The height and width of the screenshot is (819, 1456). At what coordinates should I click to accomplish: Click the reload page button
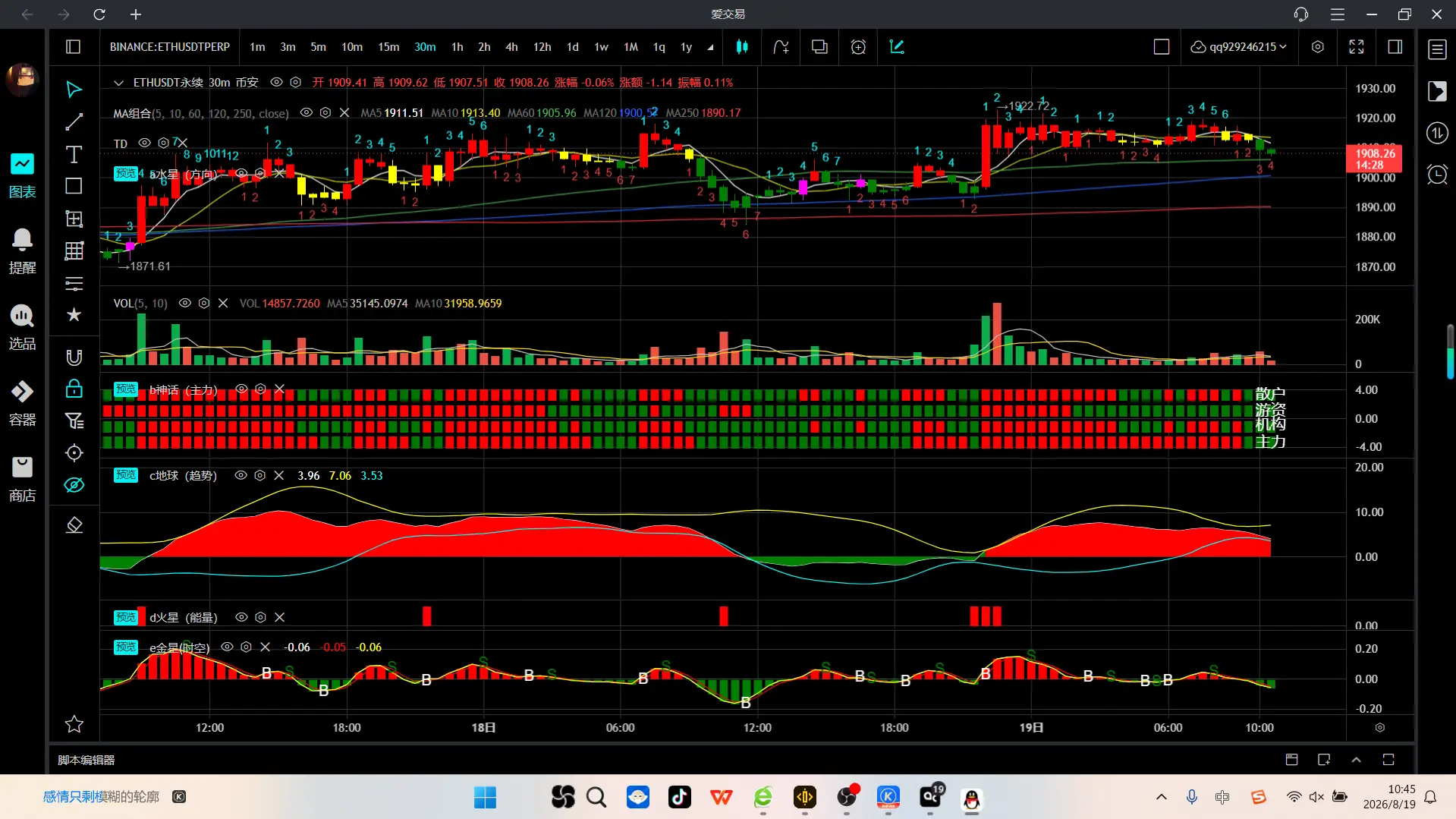pyautogui.click(x=99, y=14)
